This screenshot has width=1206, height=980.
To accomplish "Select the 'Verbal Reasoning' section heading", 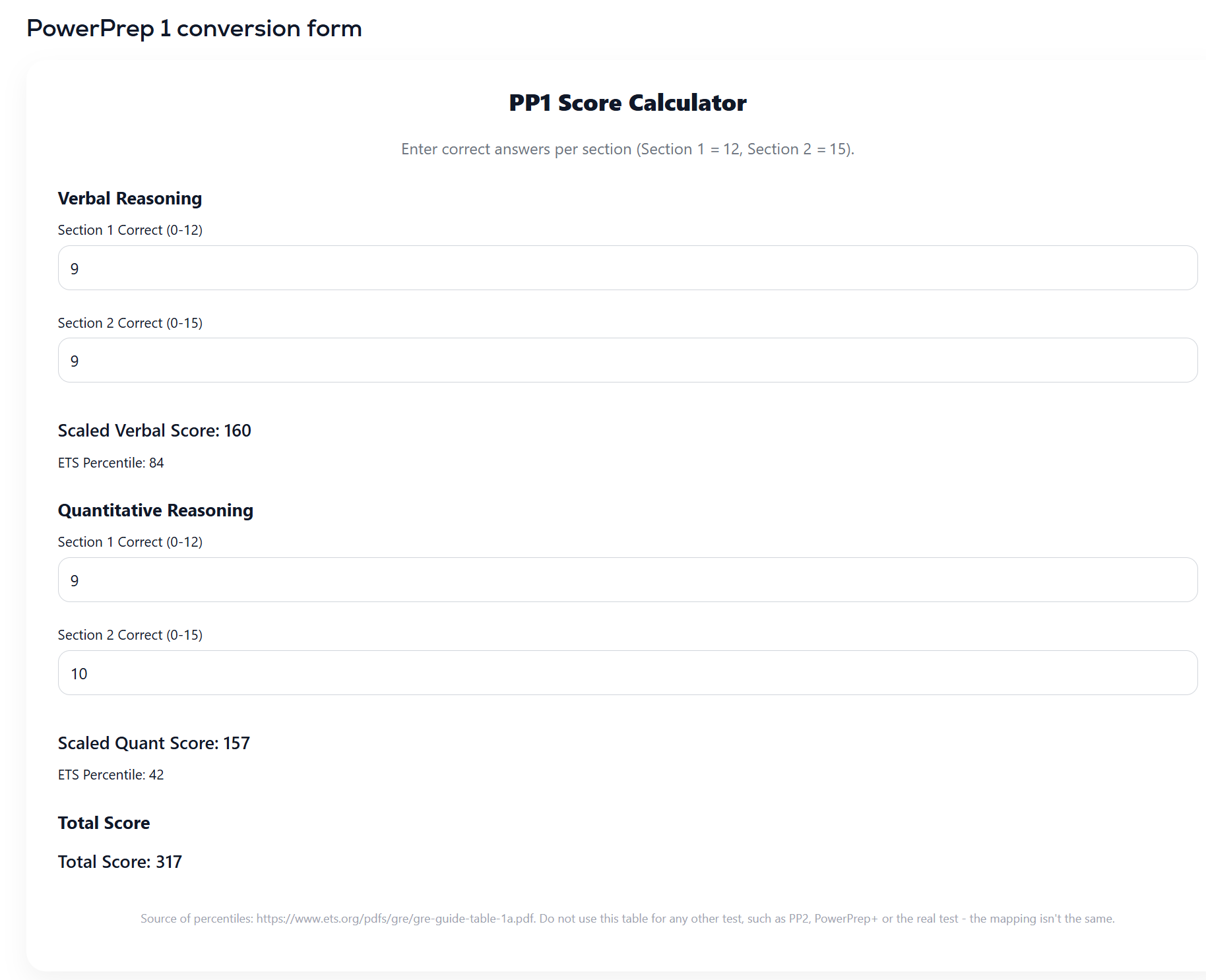I will click(x=130, y=199).
